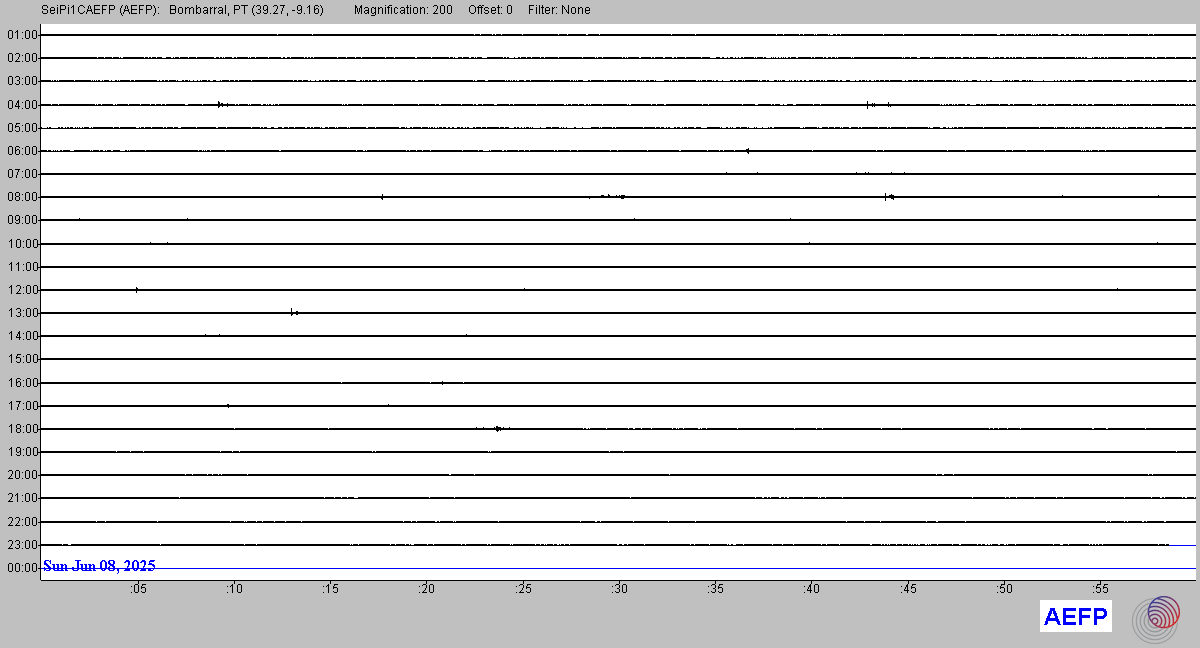Viewport: 1200px width, 648px height.
Task: Select the 19:00 hour label
Action: (x=22, y=452)
